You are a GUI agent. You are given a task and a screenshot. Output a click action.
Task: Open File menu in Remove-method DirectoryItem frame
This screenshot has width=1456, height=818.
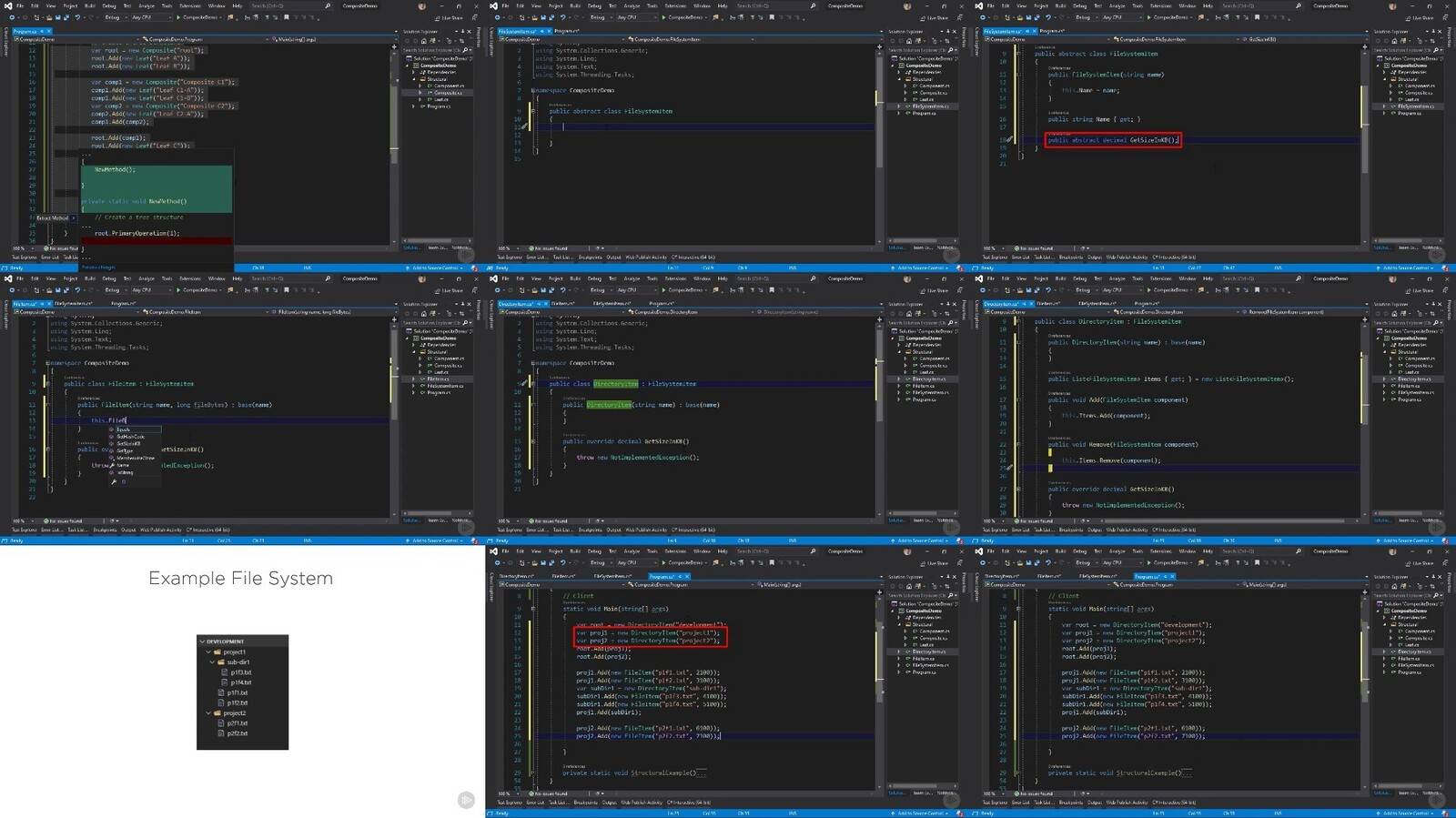[x=990, y=278]
